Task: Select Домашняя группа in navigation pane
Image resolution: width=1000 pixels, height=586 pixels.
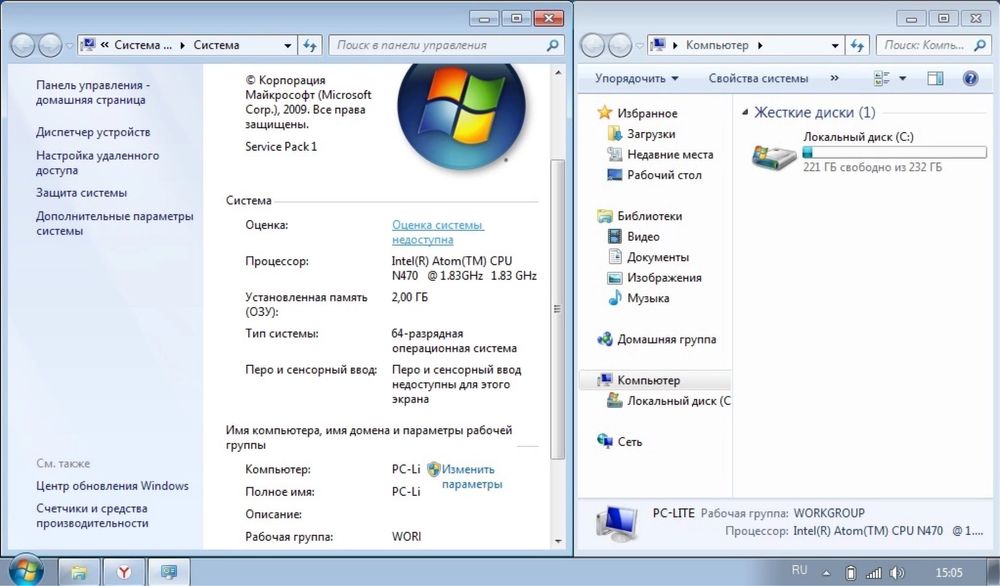Action: (656, 339)
